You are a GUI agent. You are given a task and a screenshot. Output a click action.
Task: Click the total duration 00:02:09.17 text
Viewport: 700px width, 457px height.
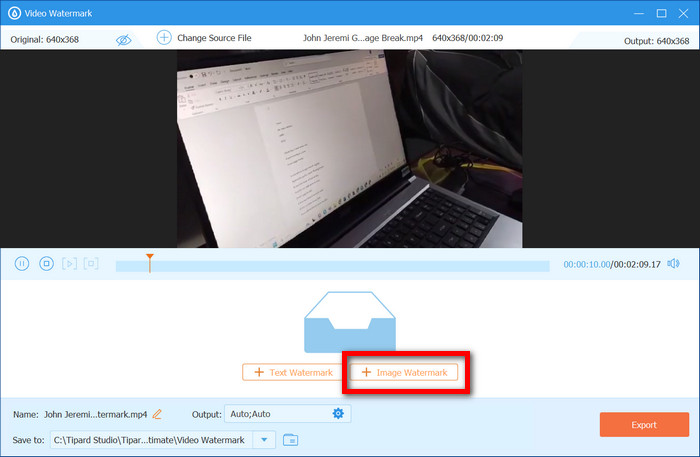click(637, 264)
